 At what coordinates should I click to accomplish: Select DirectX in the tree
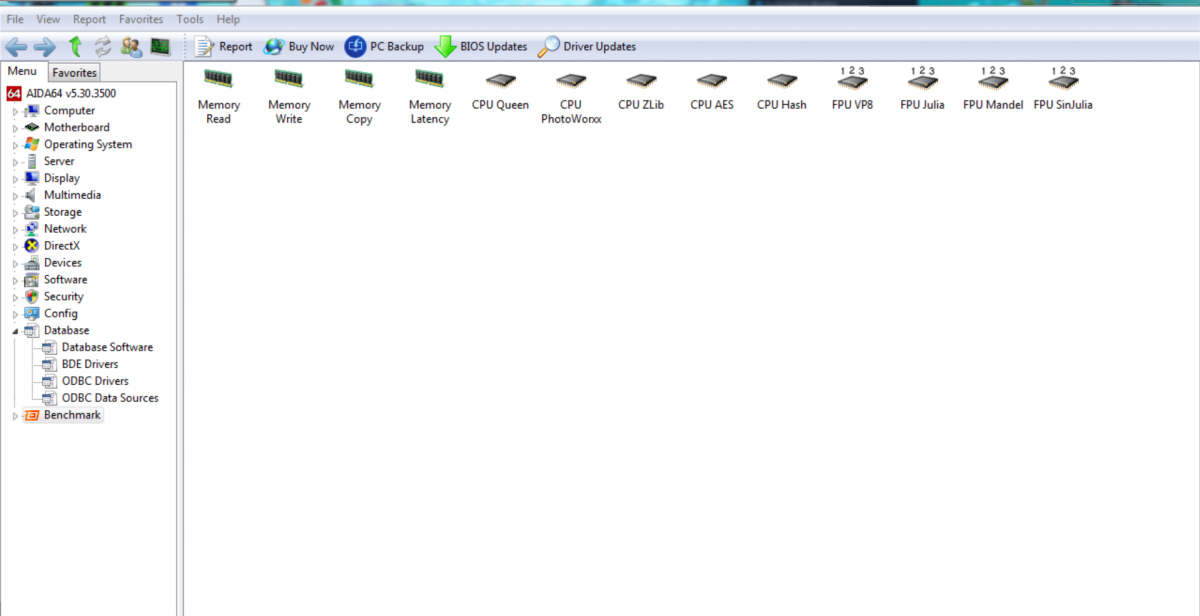[62, 246]
